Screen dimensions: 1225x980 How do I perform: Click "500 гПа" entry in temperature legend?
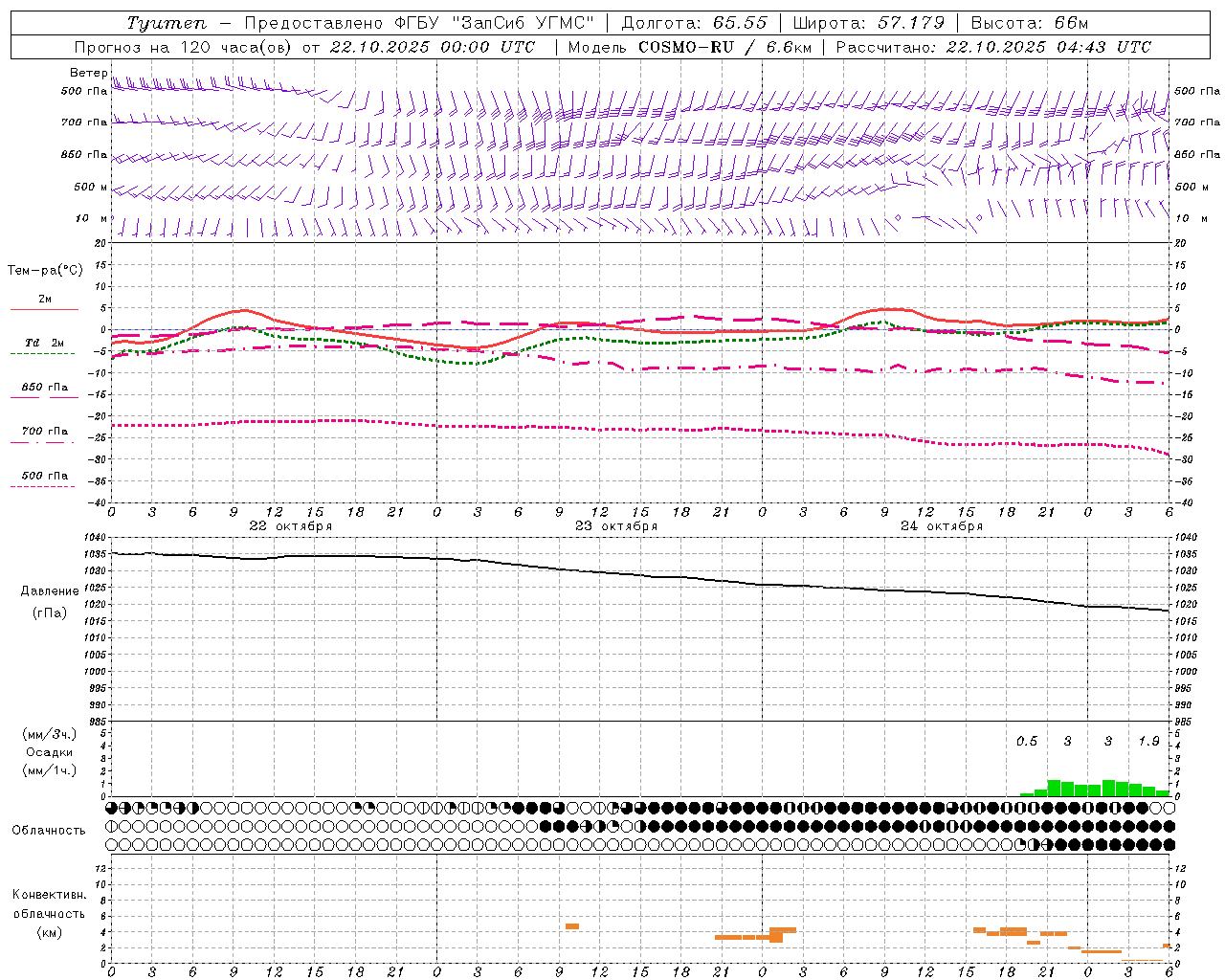45,475
